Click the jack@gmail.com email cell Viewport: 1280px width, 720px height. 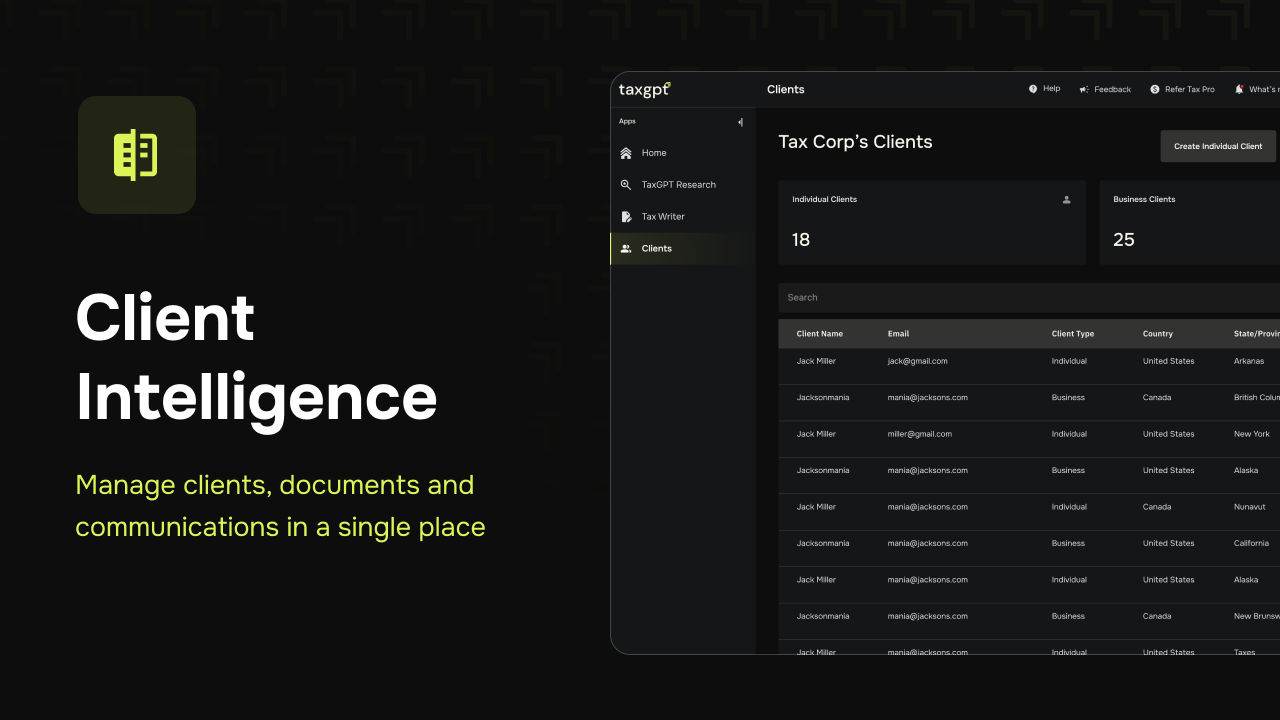click(917, 361)
